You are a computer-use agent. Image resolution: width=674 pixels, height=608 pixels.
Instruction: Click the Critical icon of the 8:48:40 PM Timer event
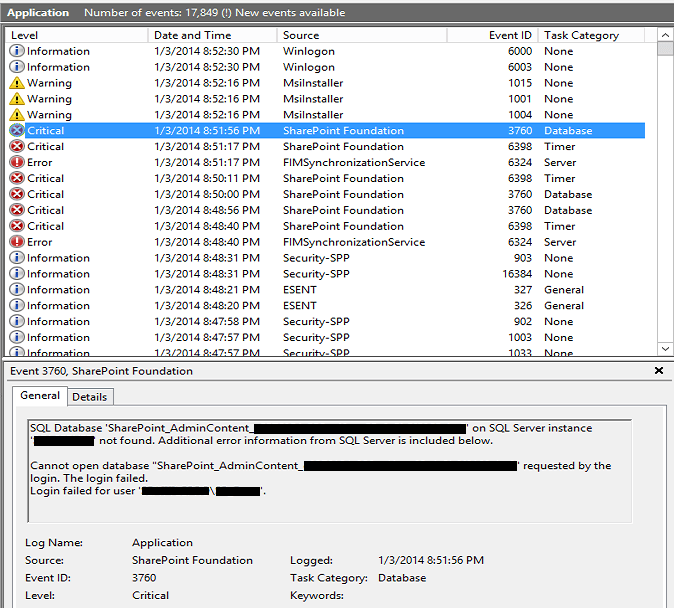(x=17, y=226)
